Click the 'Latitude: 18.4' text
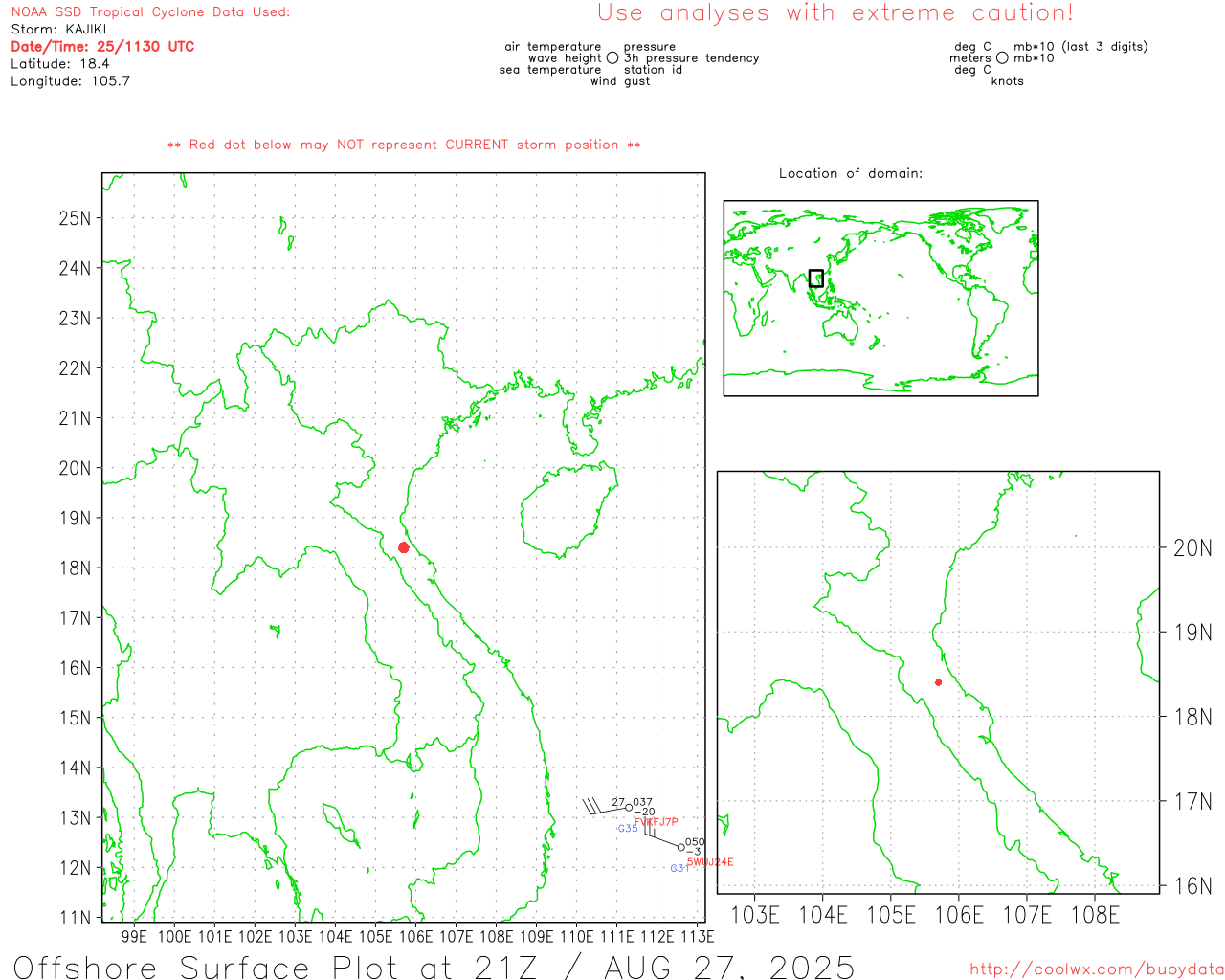The image size is (1225, 980). coord(60,64)
